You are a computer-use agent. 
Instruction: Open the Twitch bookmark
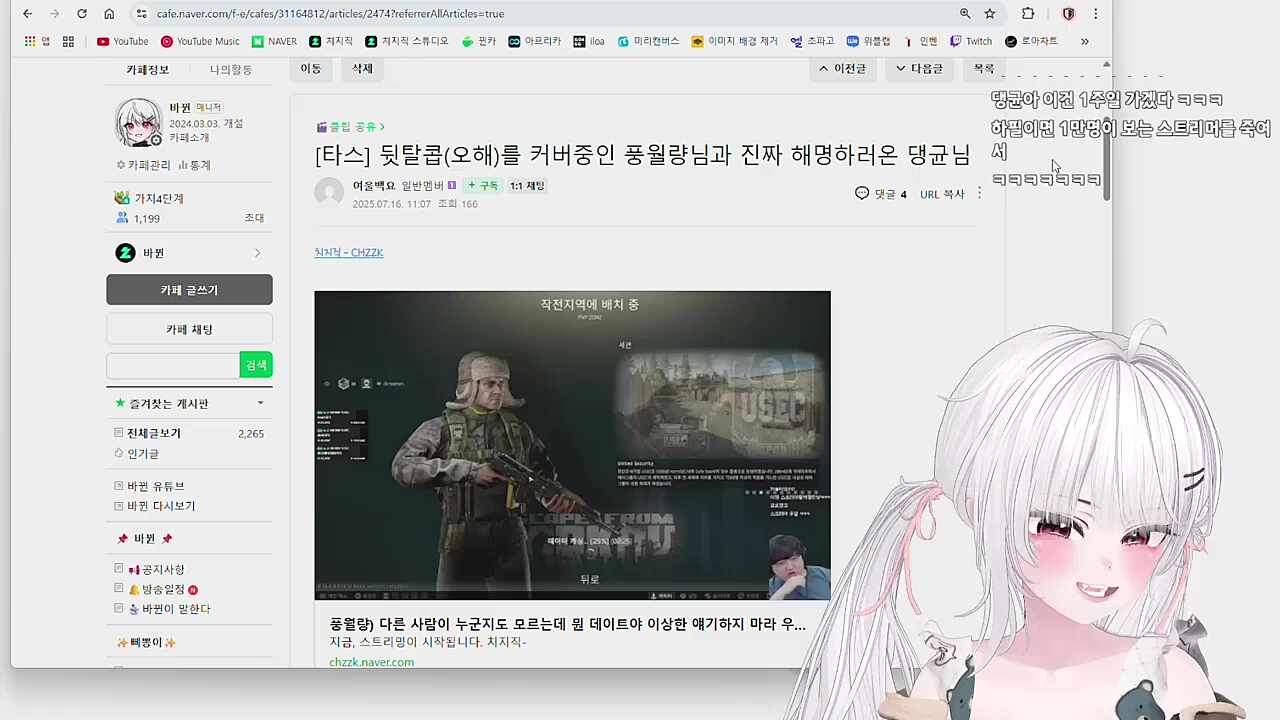point(971,41)
